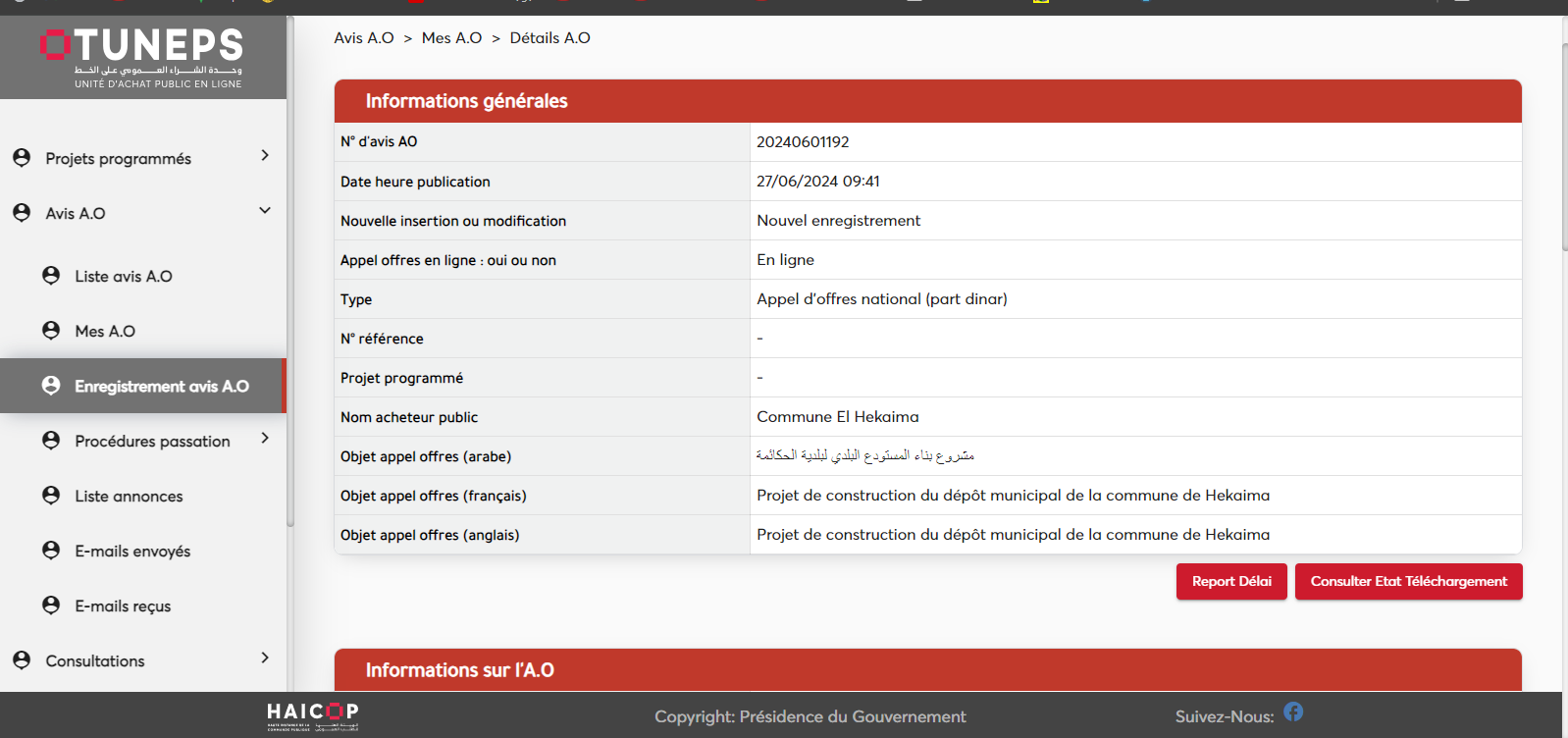This screenshot has height=738, width=1568.
Task: Expand the Procédures passation chevron
Action: (265, 438)
